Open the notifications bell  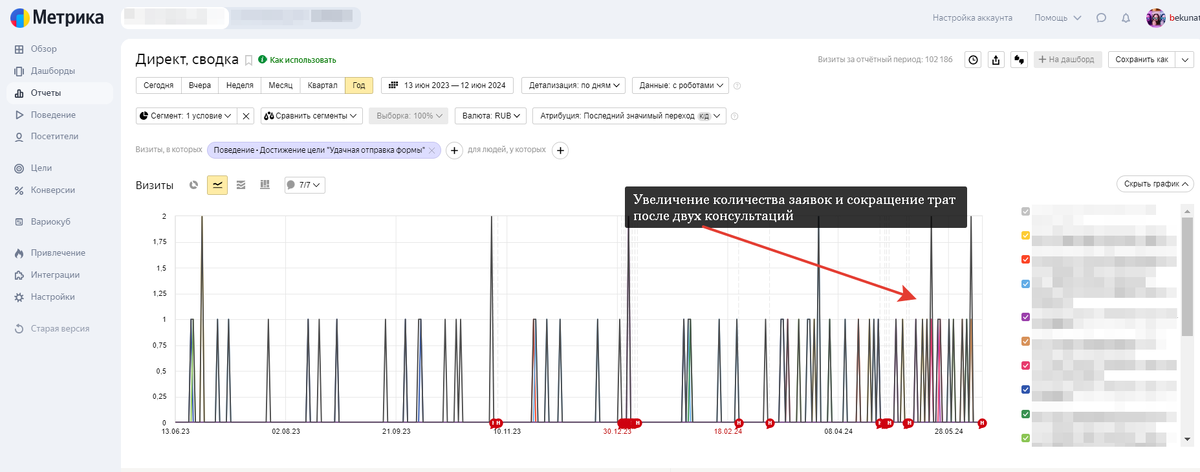pos(1126,18)
